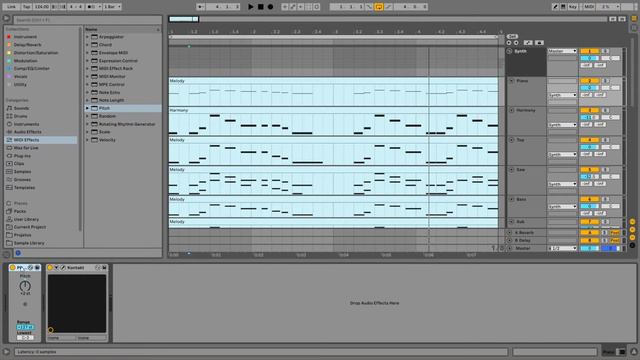Toggle the info view triangle icon
Viewport: 640px width, 360px height.
click(x=6, y=351)
